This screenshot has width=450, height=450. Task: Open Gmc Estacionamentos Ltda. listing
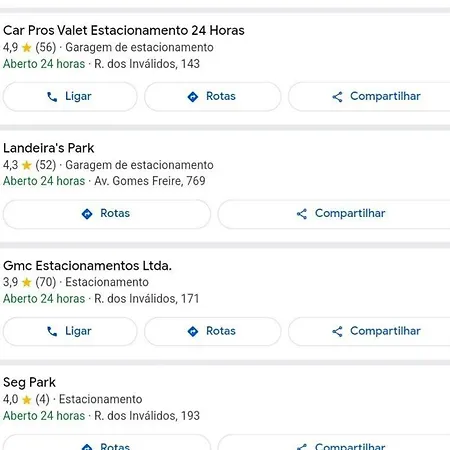click(x=87, y=266)
